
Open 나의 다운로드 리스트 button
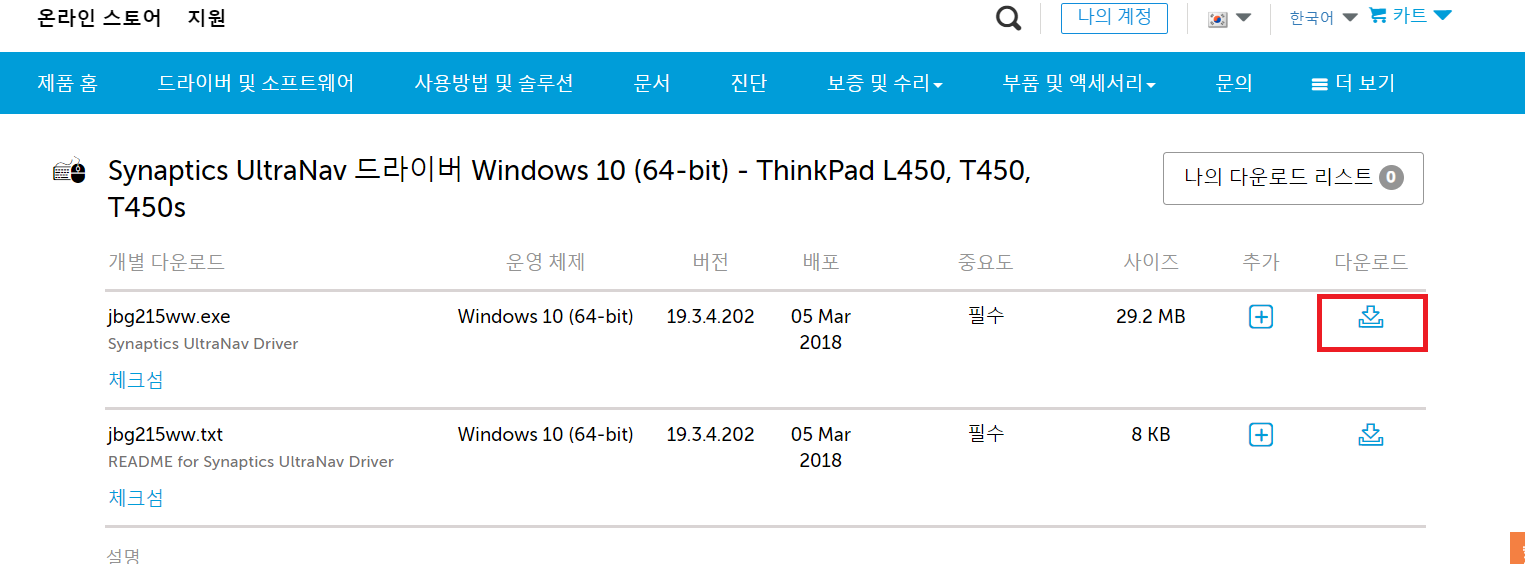(1293, 179)
